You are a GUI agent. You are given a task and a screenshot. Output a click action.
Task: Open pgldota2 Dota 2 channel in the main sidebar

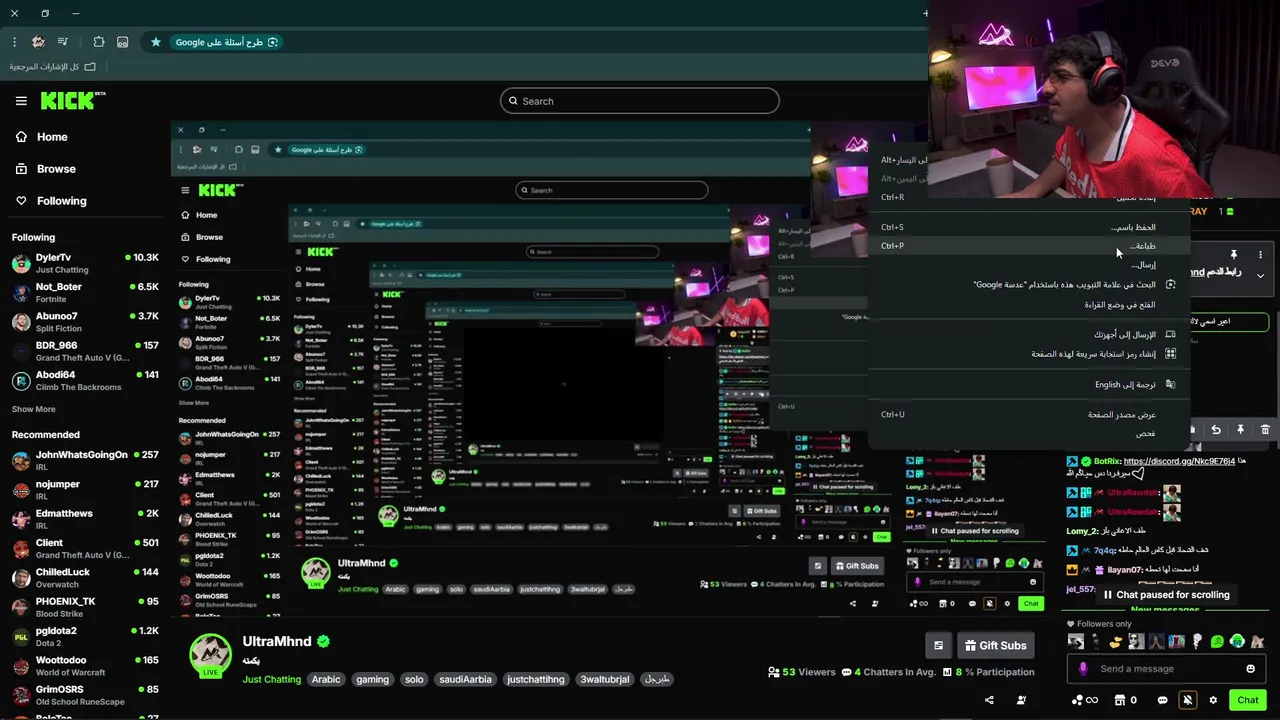(x=85, y=636)
